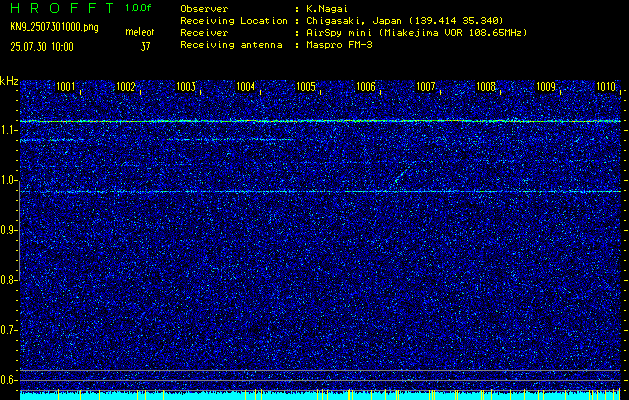Click the 0.7 frequency axis label
This screenshot has height=400, width=629.
[x=8, y=330]
